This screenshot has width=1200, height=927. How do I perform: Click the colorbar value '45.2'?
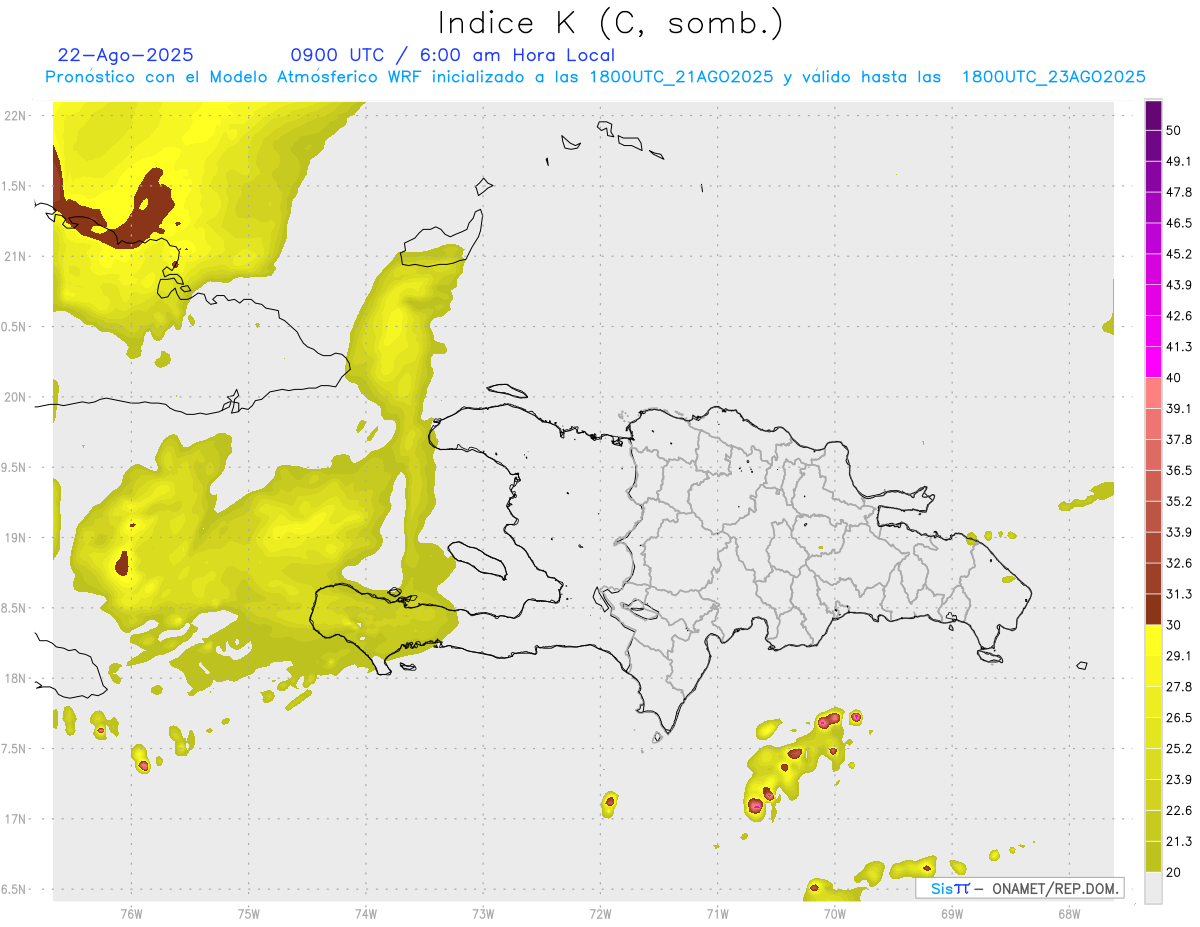click(x=1179, y=254)
